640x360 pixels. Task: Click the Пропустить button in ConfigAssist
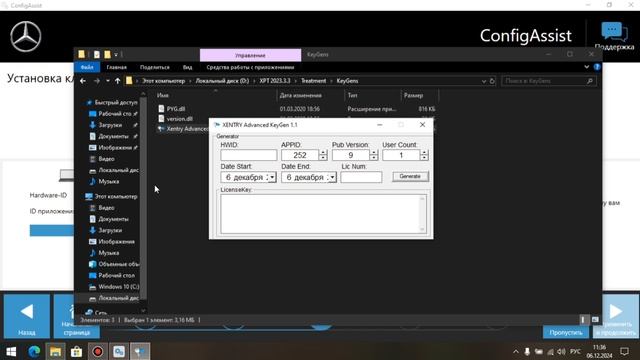(x=566, y=332)
